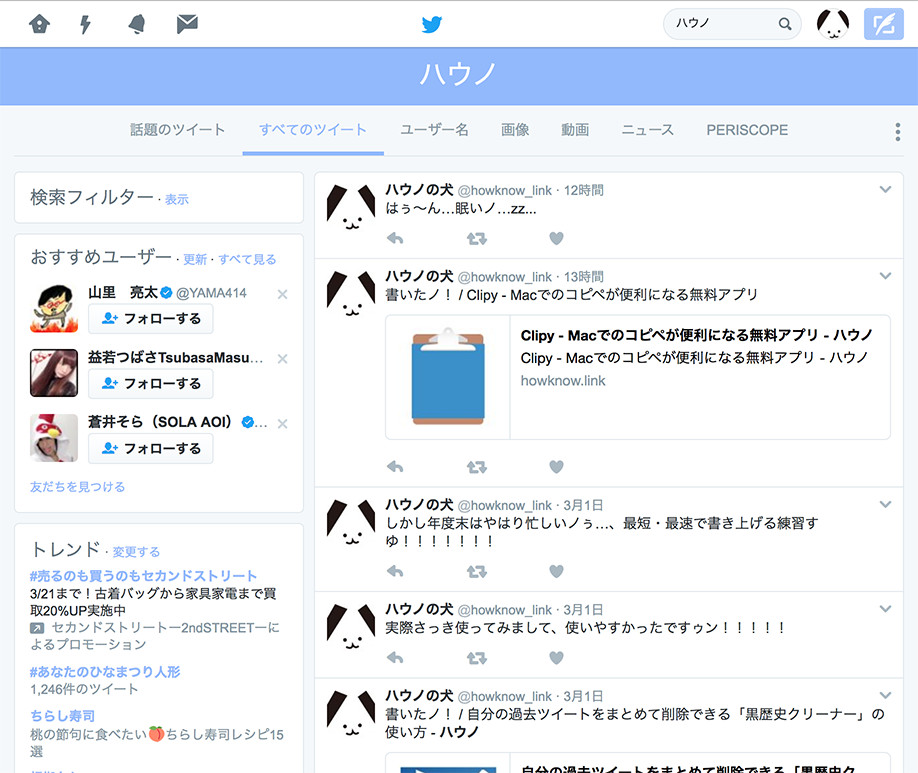This screenshot has width=918, height=773.
Task: Open the ニュース tab
Action: (647, 130)
